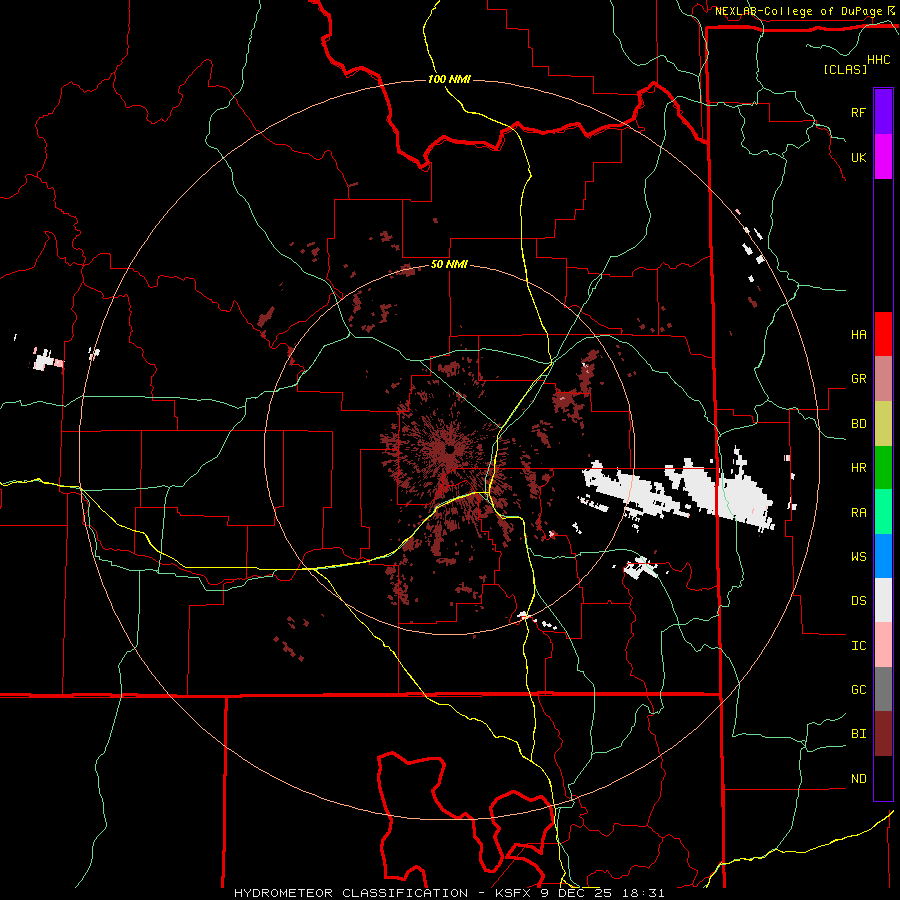
Task: Click the RF legend label
Action: click(x=858, y=112)
